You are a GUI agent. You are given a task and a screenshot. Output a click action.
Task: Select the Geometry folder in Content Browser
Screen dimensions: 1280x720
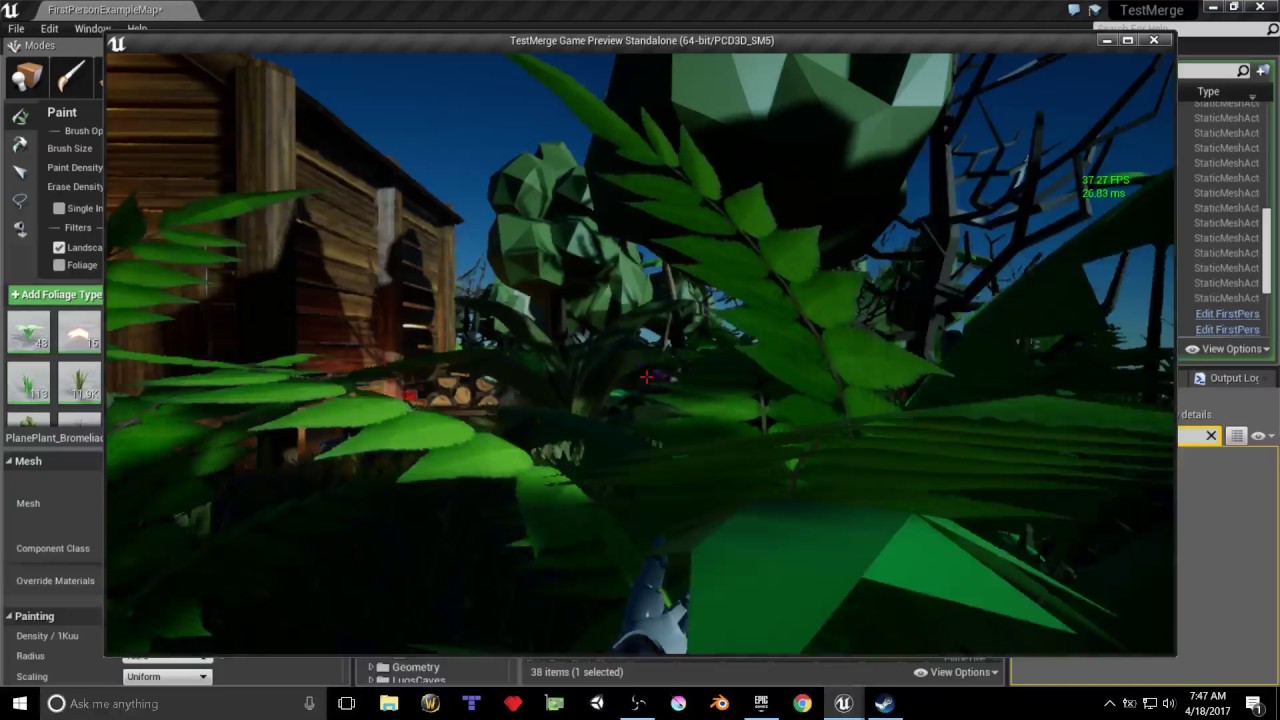tap(415, 667)
